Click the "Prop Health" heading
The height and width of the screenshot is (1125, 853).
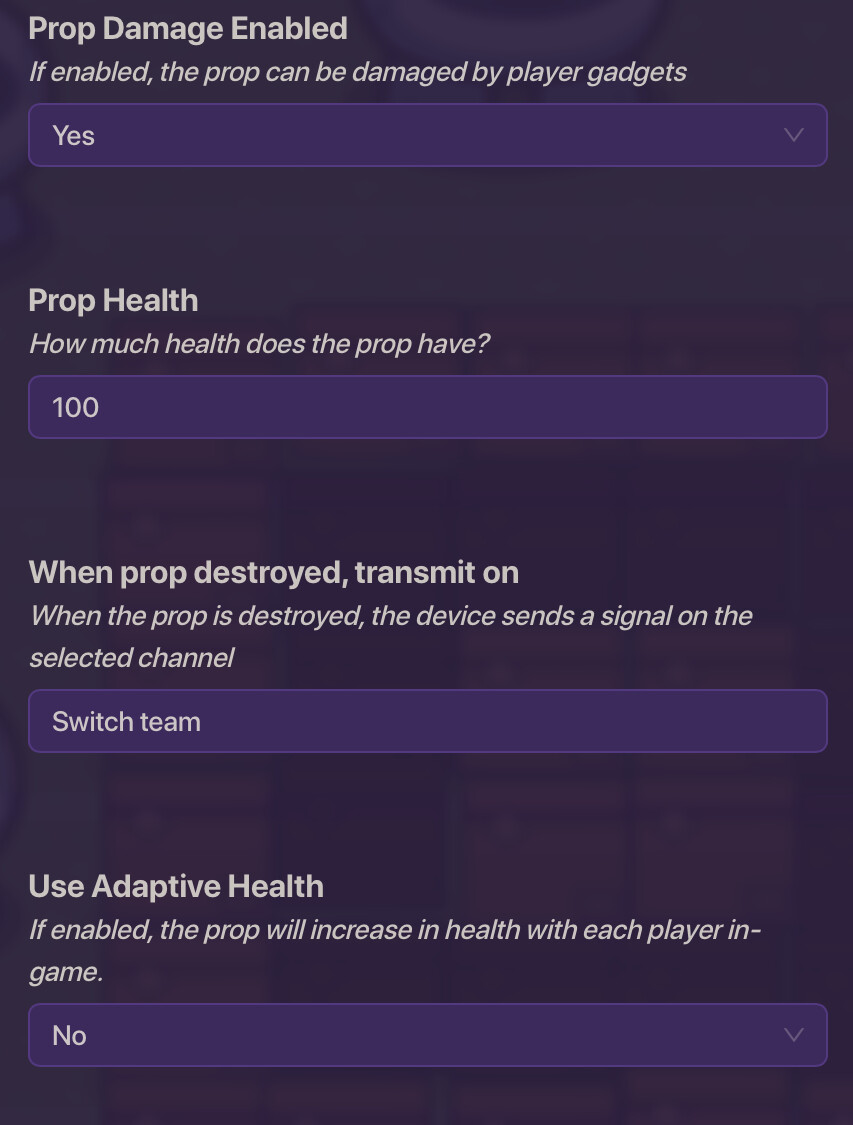[x=113, y=300]
